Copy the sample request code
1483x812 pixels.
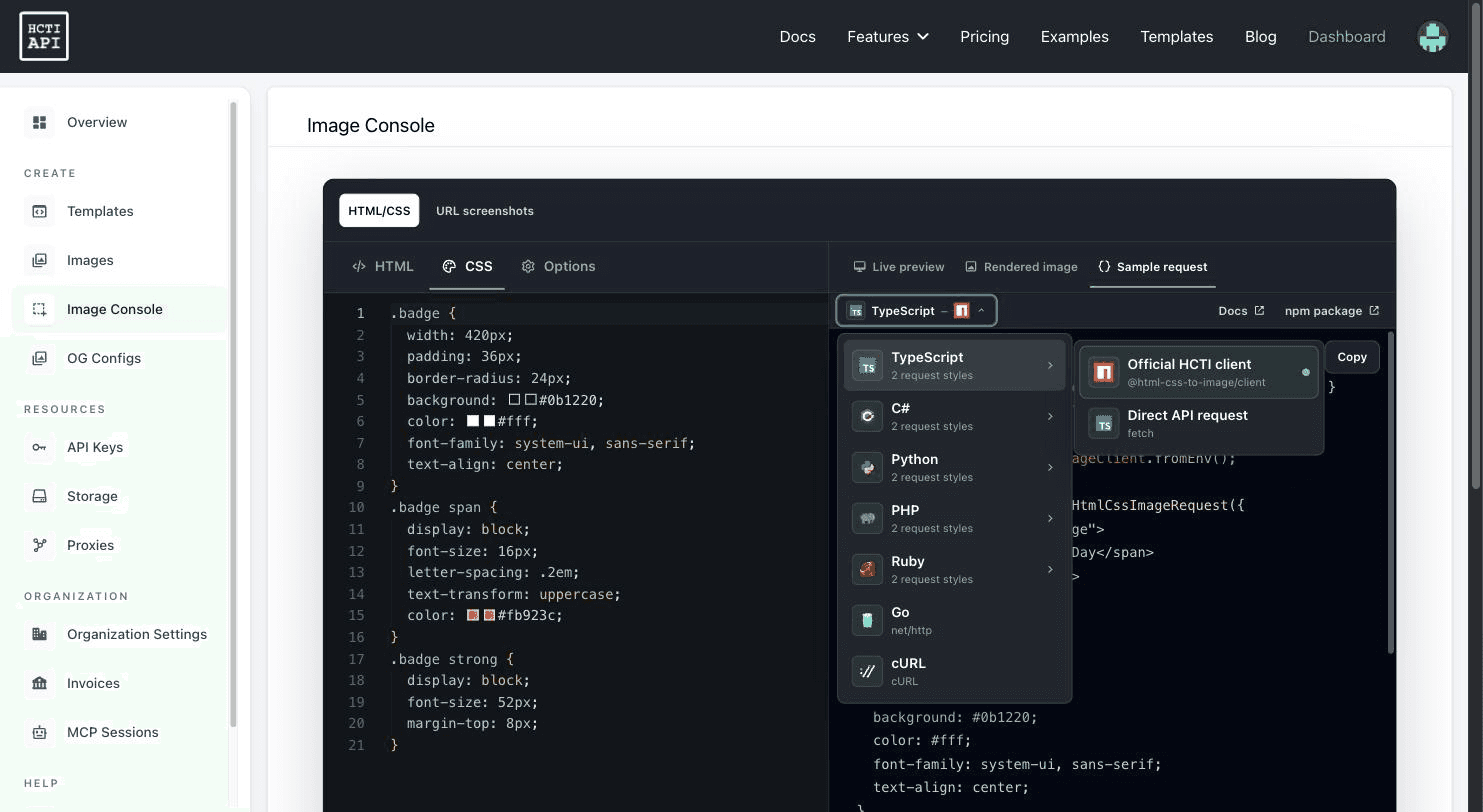(x=1352, y=357)
